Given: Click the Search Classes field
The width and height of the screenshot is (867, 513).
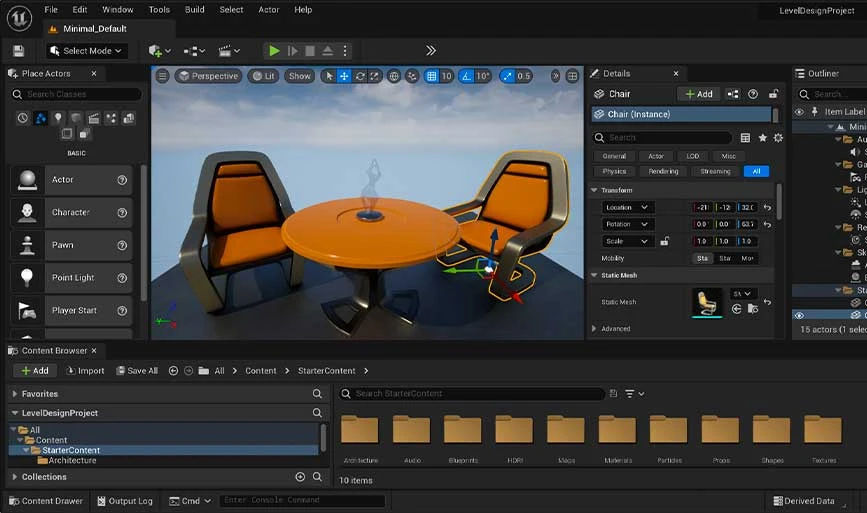Looking at the screenshot, I should pos(76,95).
